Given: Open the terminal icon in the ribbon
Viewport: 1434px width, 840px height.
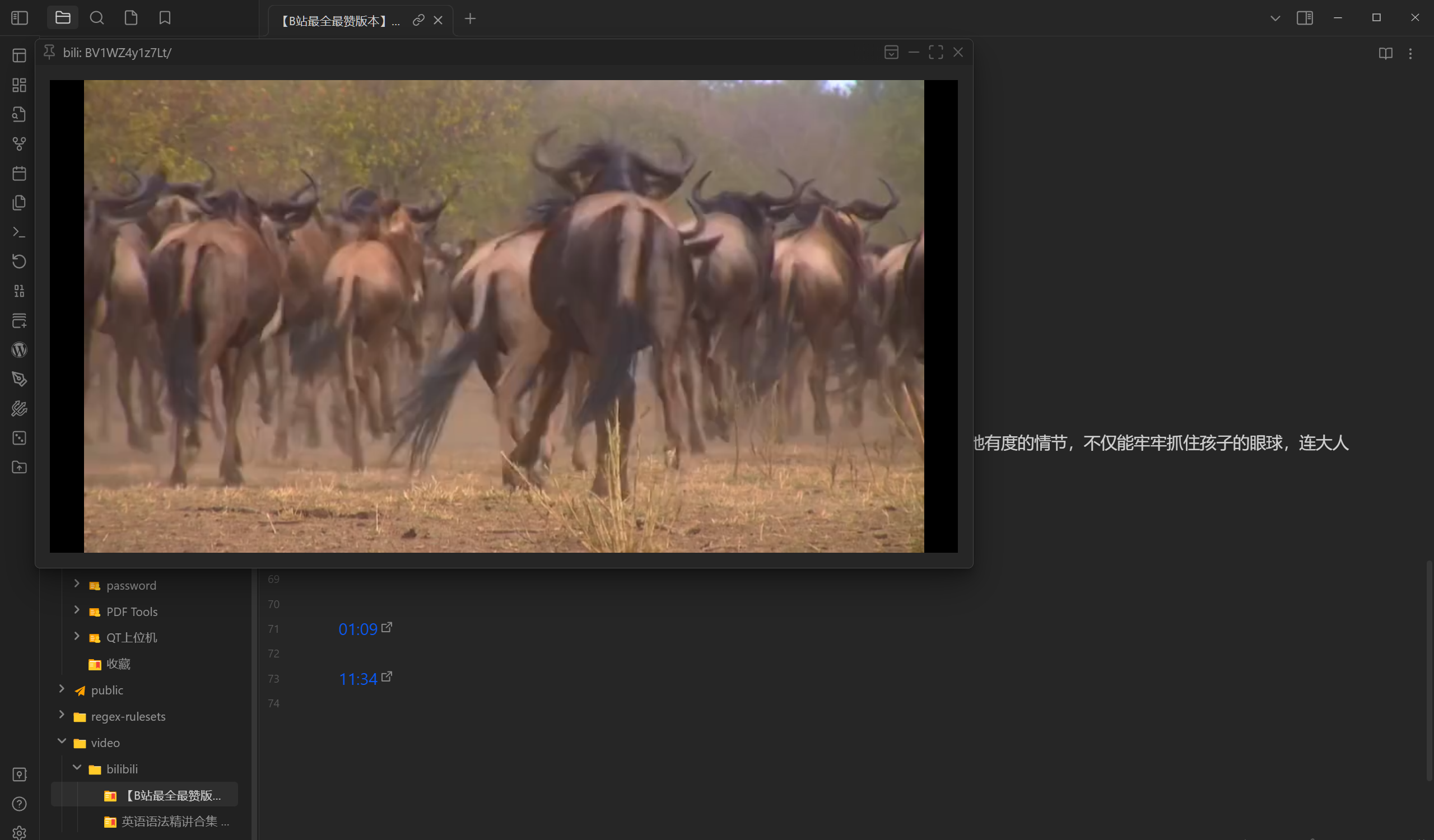Looking at the screenshot, I should pos(19,232).
